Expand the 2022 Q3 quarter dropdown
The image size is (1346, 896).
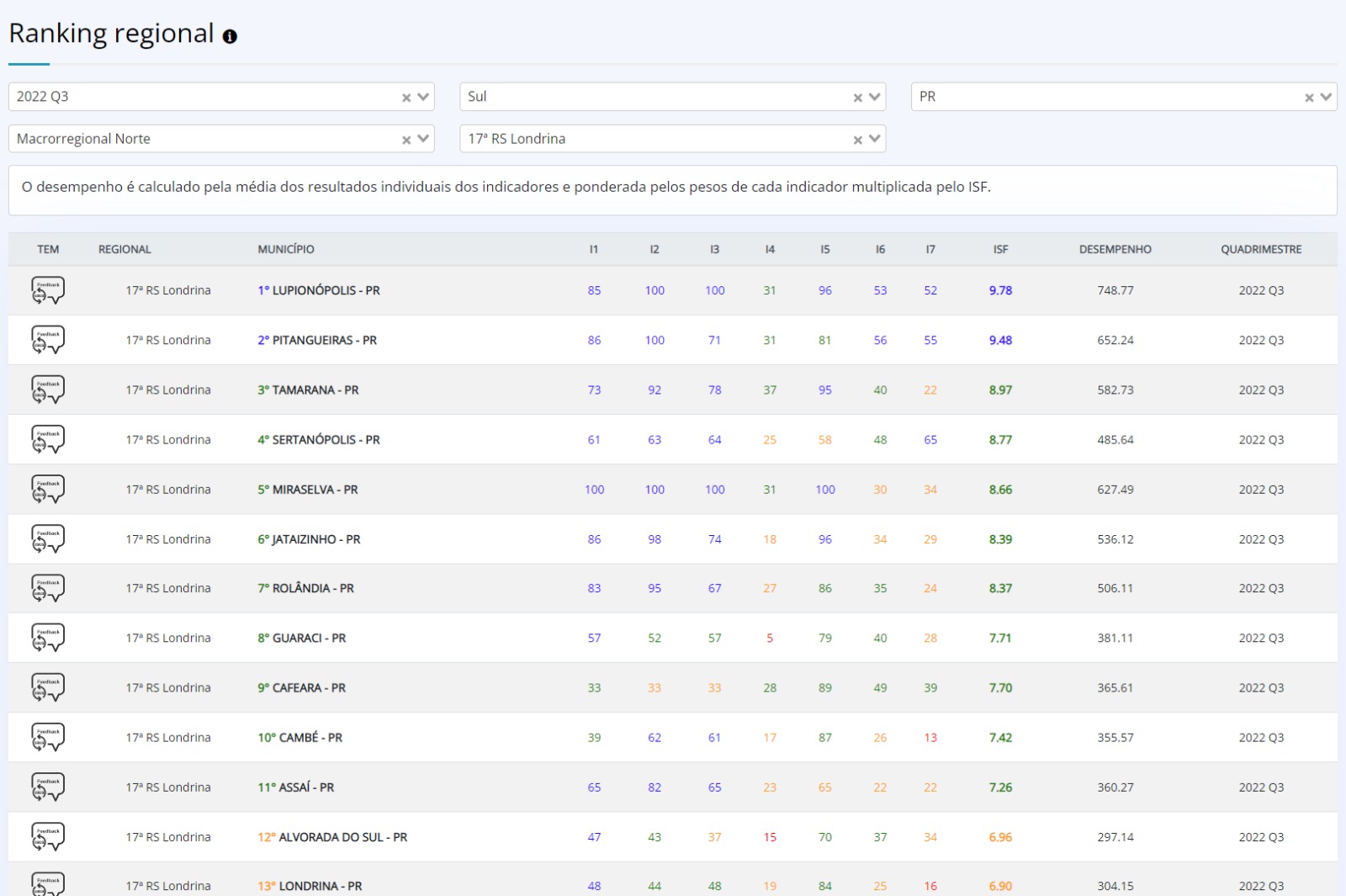pyautogui.click(x=423, y=97)
